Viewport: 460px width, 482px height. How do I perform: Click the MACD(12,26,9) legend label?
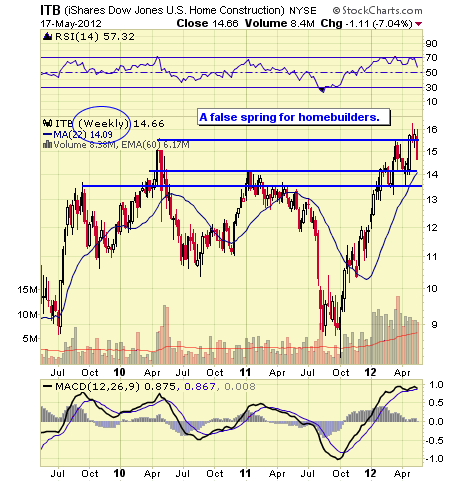[97, 387]
